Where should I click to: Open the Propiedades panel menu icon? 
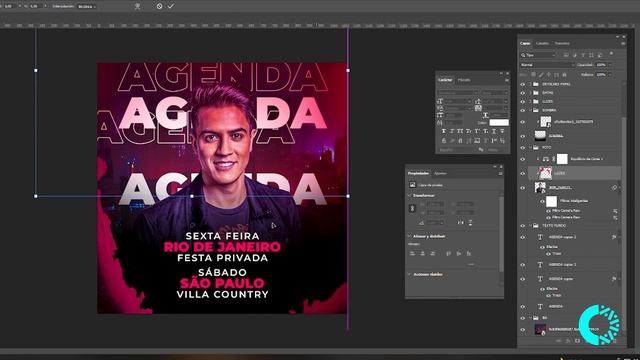click(x=500, y=173)
